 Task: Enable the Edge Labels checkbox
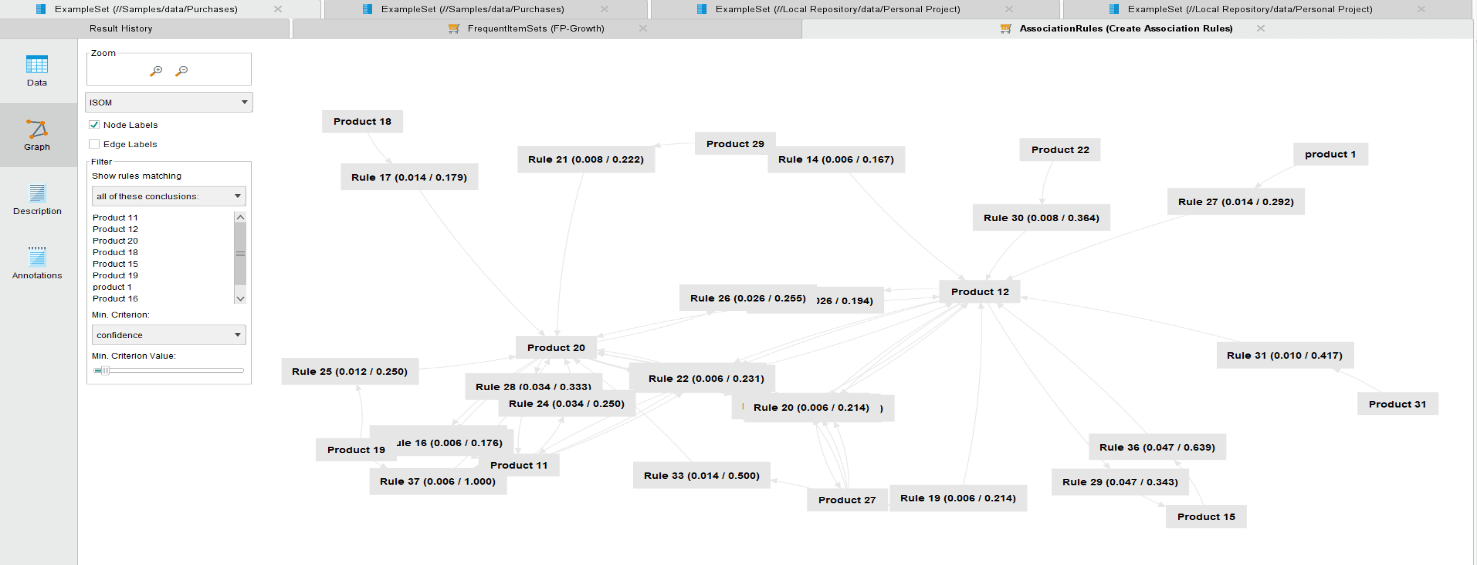(95, 144)
